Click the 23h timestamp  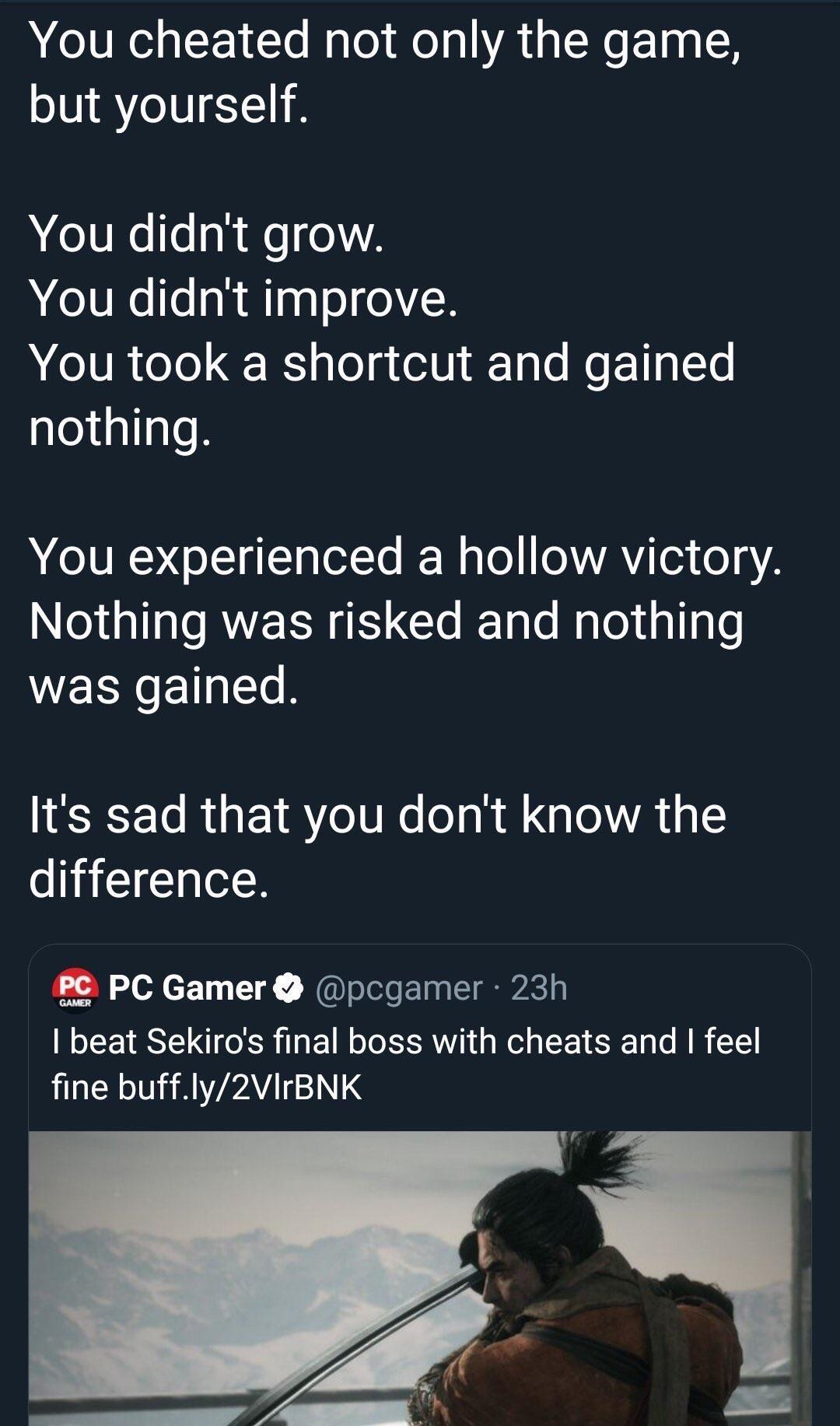pyautogui.click(x=539, y=988)
